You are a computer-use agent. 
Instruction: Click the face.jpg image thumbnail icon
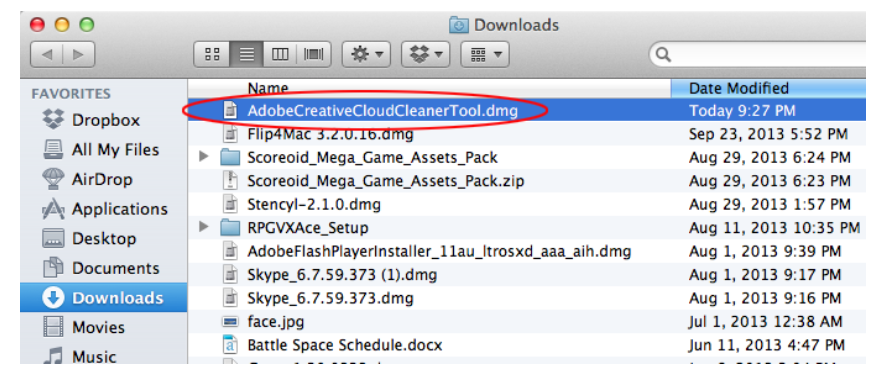(230, 322)
